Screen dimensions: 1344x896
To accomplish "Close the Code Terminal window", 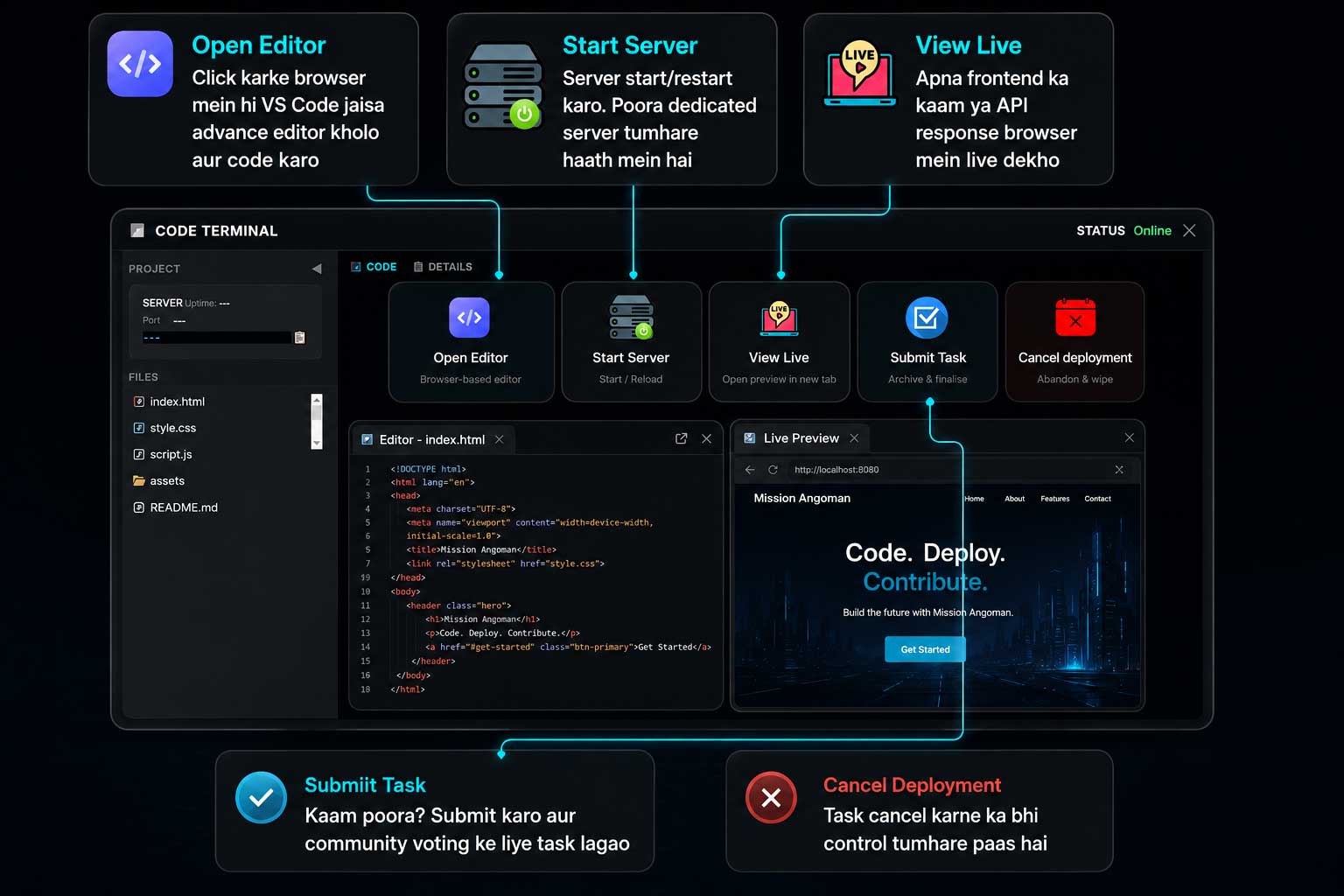I will pyautogui.click(x=1189, y=230).
